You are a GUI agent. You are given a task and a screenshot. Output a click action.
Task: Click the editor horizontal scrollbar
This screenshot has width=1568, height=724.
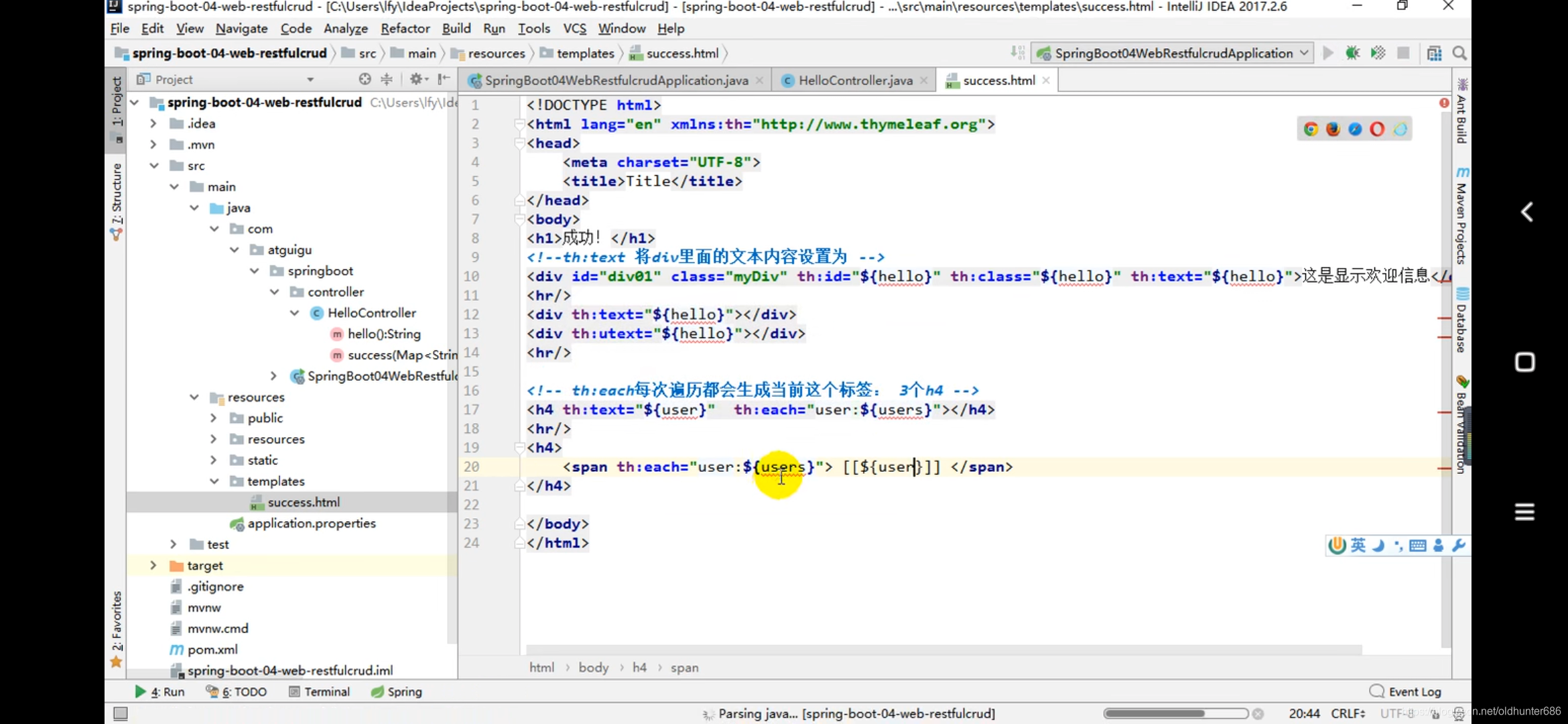[943, 649]
